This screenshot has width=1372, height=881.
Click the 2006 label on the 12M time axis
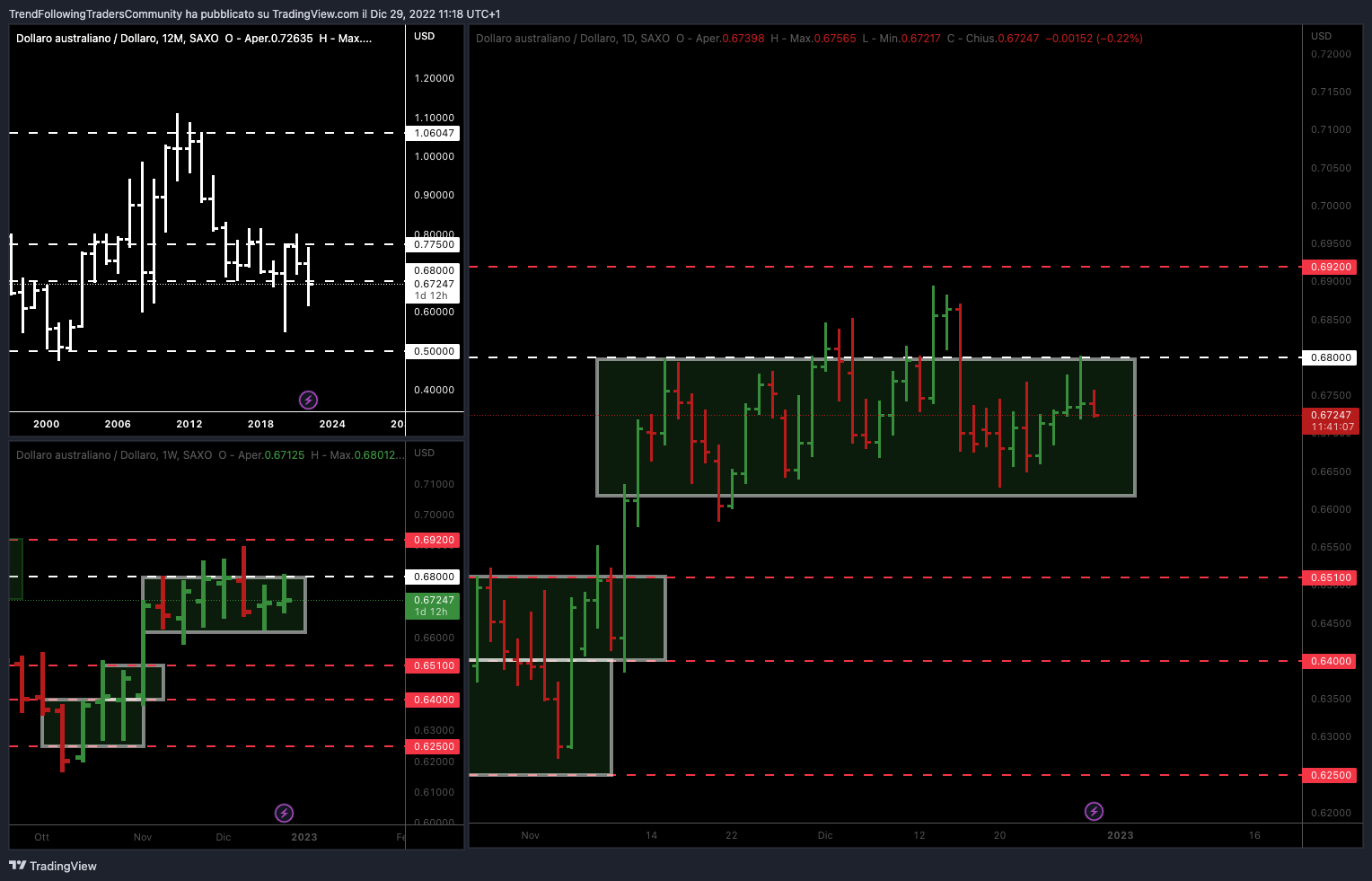coord(118,424)
